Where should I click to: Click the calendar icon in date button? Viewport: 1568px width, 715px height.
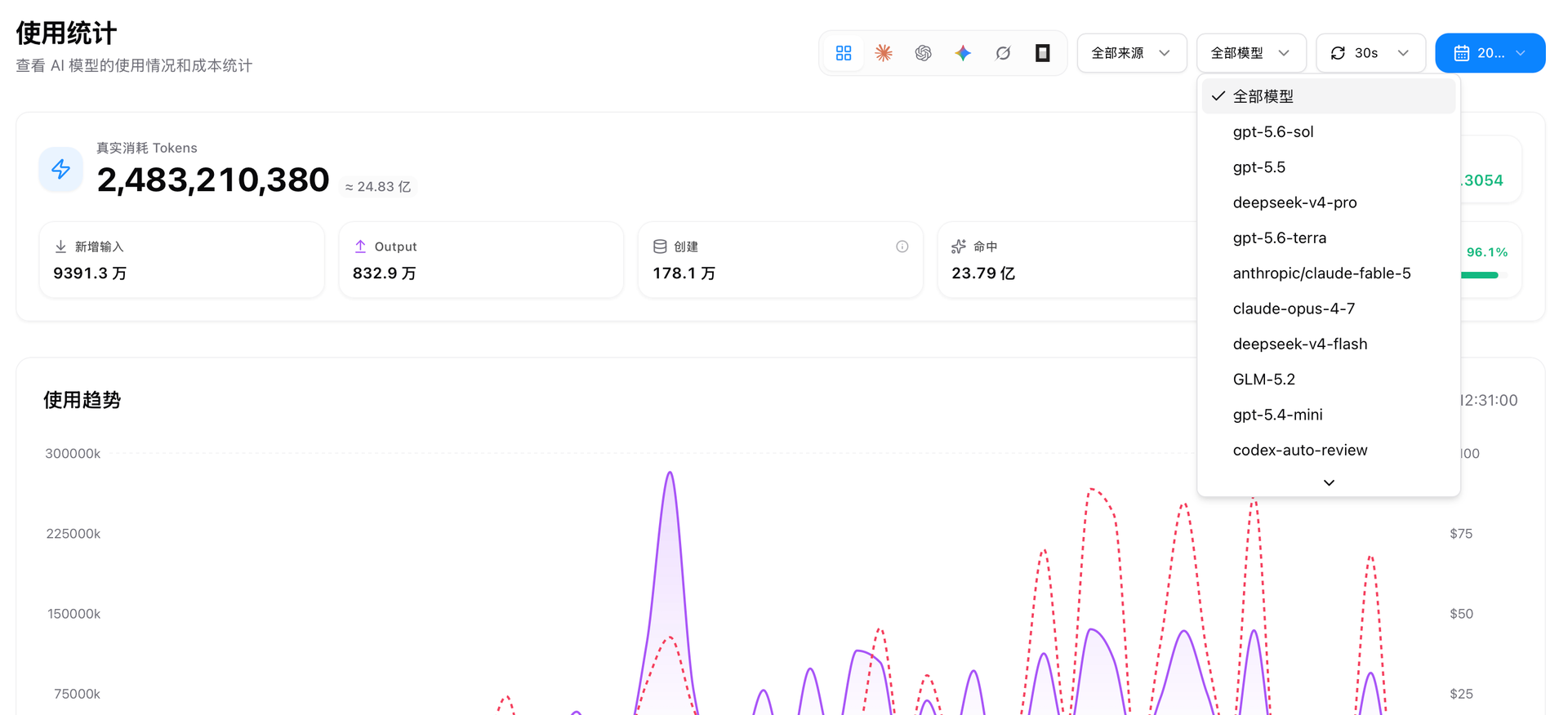point(1462,53)
